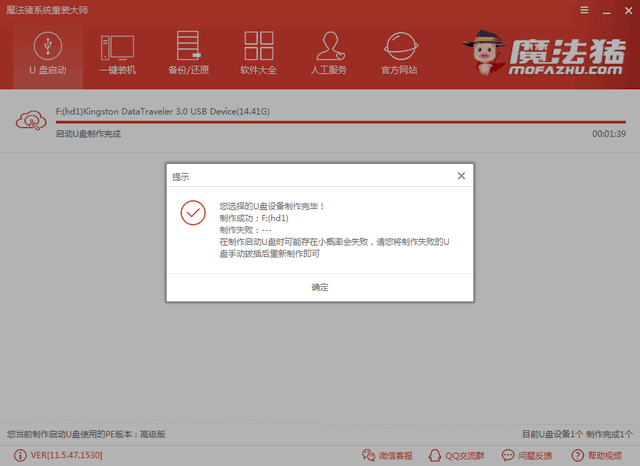640x466 pixels.
Task: Click the 人工服务 manual service icon
Action: click(330, 54)
